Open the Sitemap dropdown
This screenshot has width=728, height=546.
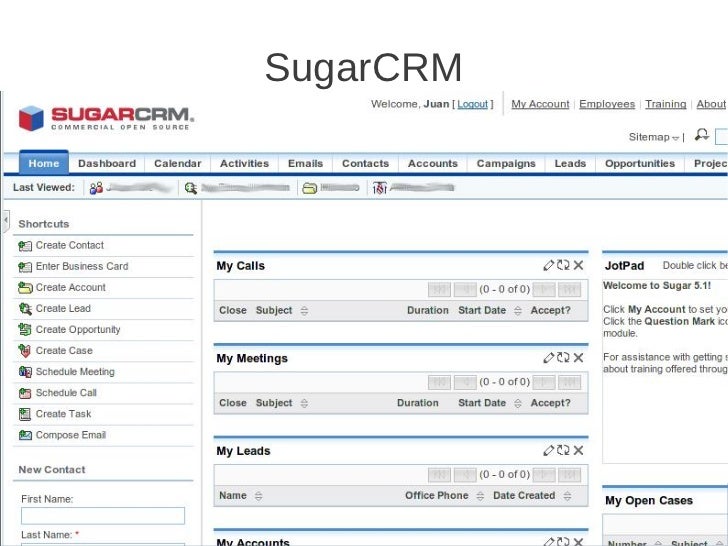point(654,137)
